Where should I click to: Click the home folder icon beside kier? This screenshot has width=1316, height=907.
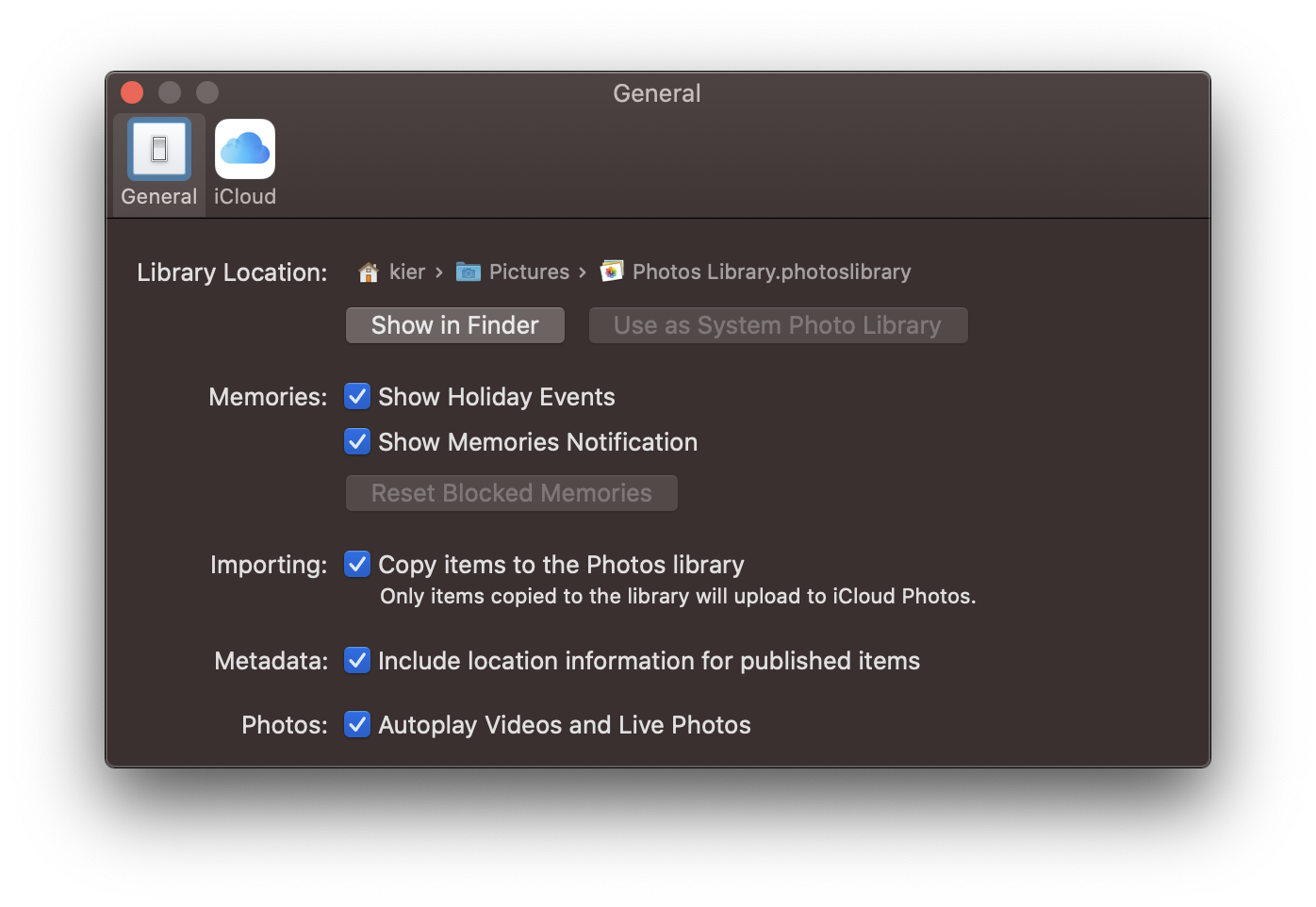369,272
